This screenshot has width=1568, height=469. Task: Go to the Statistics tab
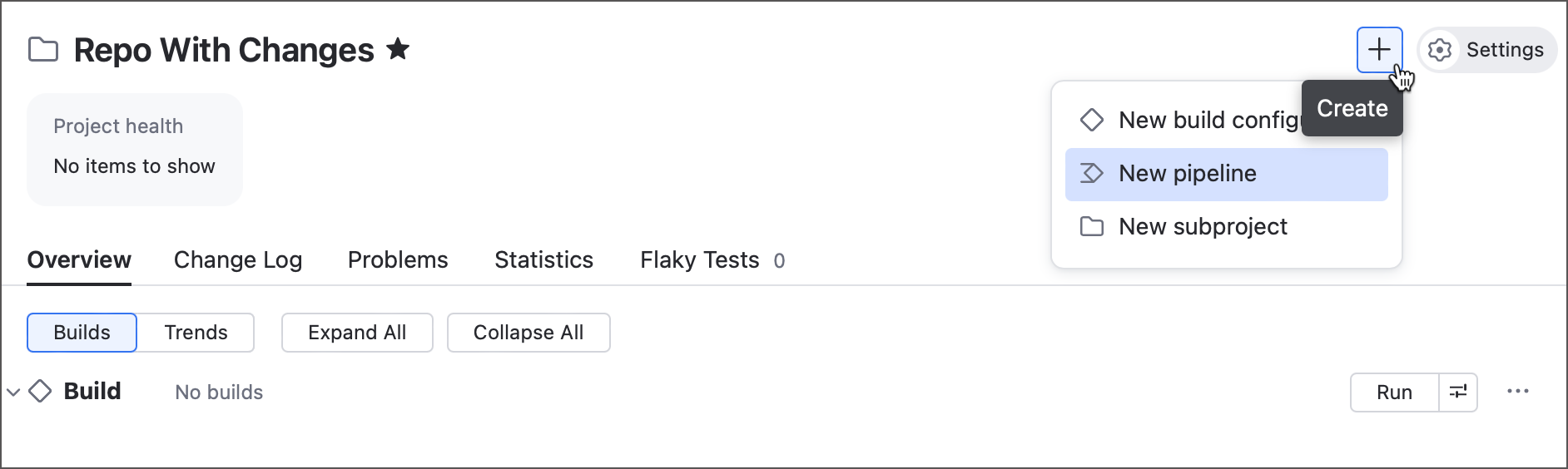click(543, 260)
